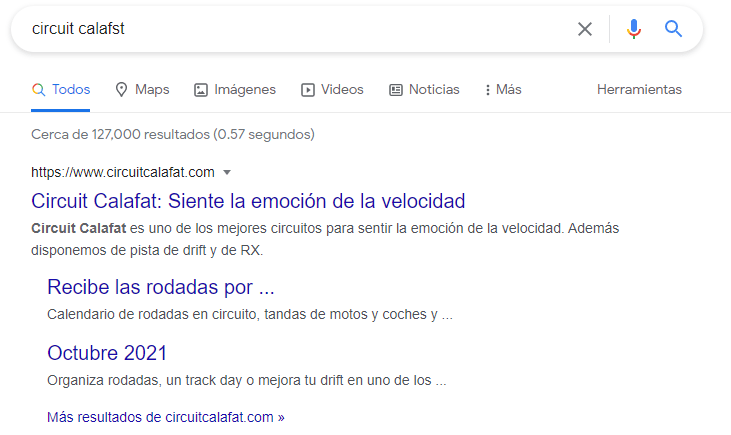The height and width of the screenshot is (435, 731).
Task: Open the 'Octubre 2021' sitelink
Action: [x=107, y=353]
